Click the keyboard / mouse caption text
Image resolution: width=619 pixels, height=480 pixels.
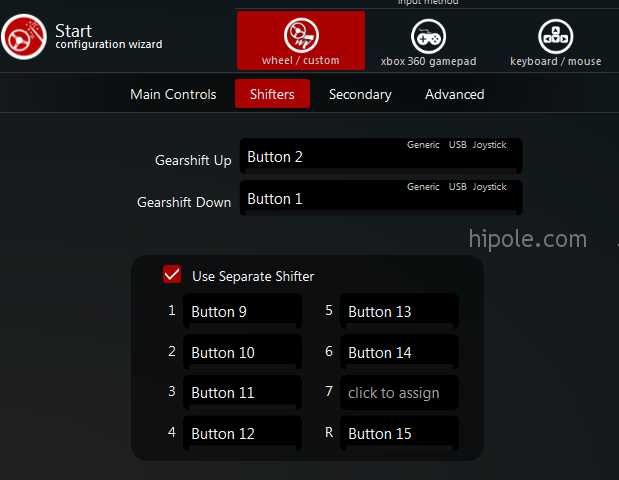click(555, 62)
